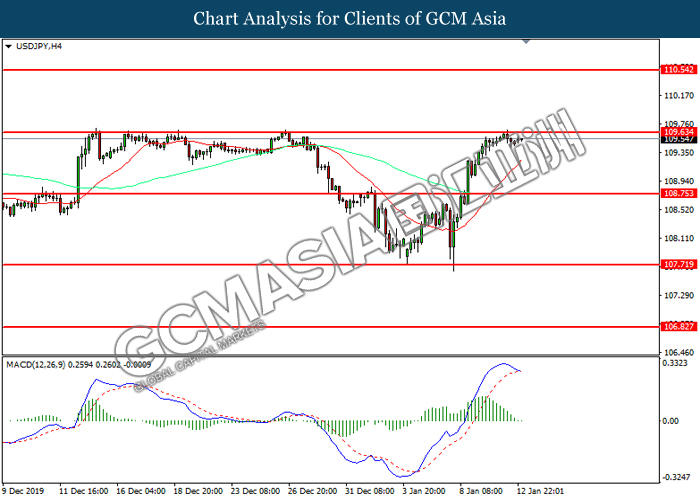Click the chart shift triangle marker at top

click(526, 42)
